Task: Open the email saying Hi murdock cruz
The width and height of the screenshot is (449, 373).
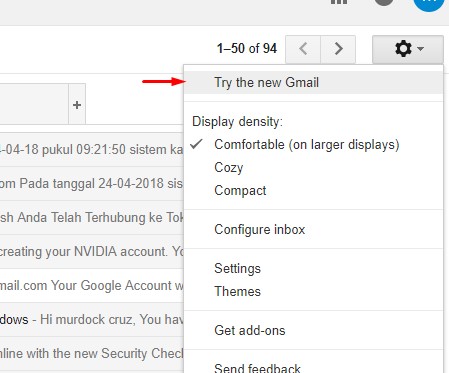Action: (92, 320)
